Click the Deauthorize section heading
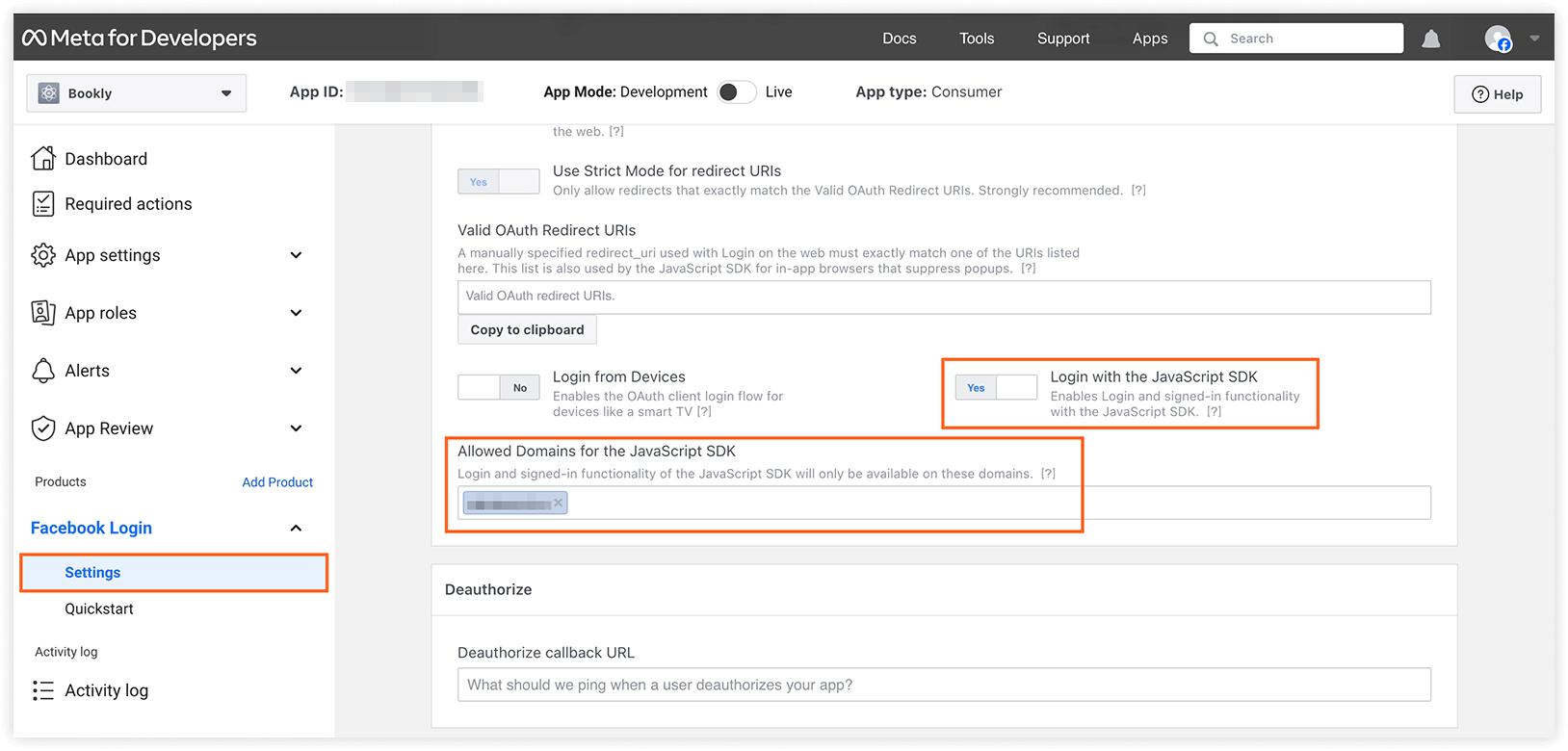The width and height of the screenshot is (1568, 751). tap(488, 589)
